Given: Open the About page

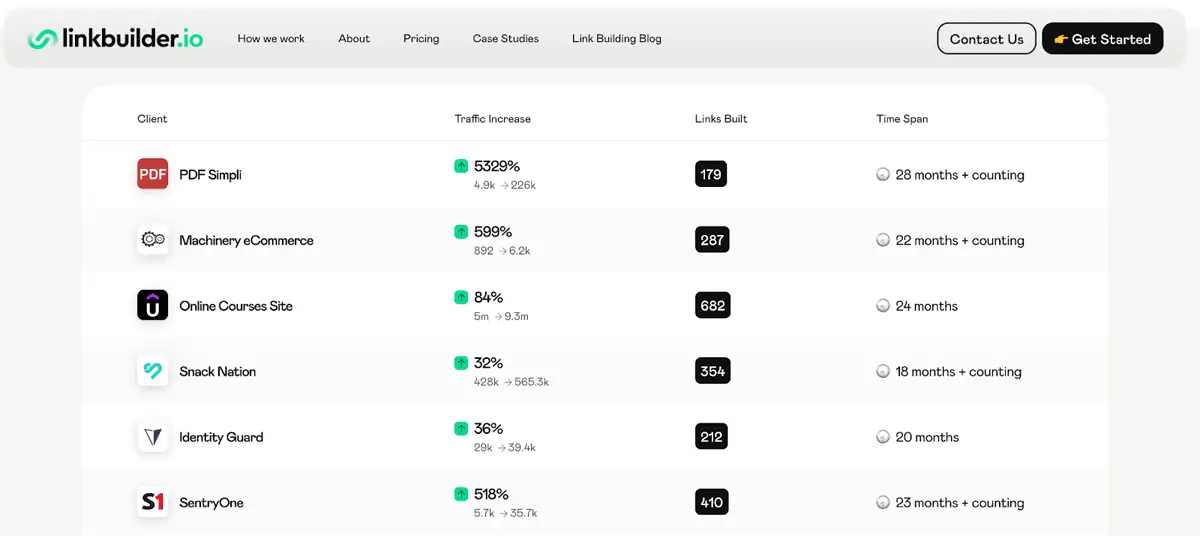Looking at the screenshot, I should click(354, 39).
